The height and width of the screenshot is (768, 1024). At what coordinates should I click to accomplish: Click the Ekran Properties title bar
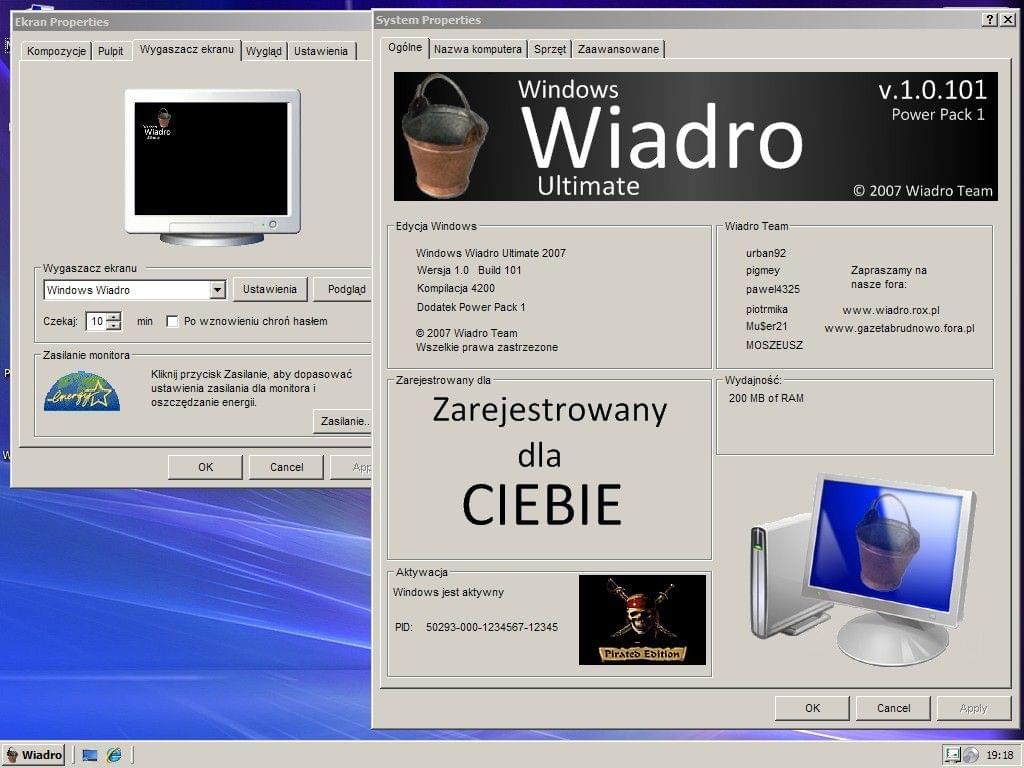pyautogui.click(x=192, y=22)
